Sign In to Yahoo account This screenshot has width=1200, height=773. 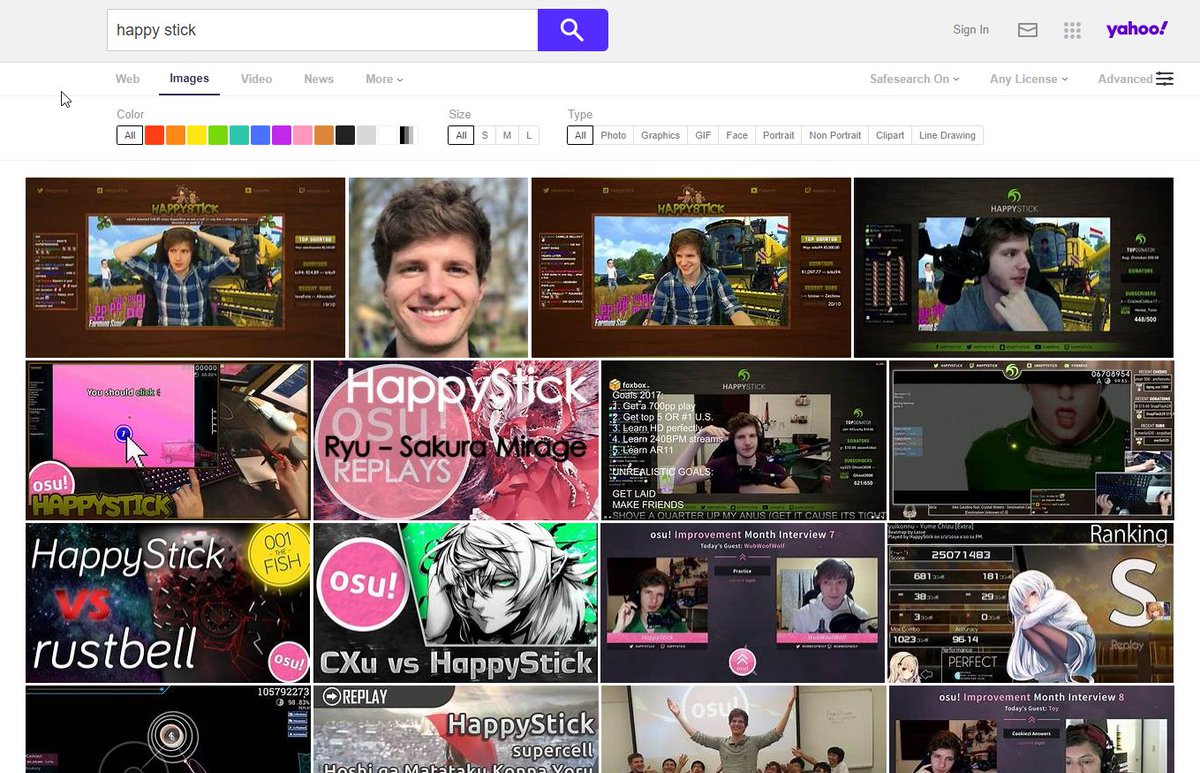pyautogui.click(x=971, y=30)
